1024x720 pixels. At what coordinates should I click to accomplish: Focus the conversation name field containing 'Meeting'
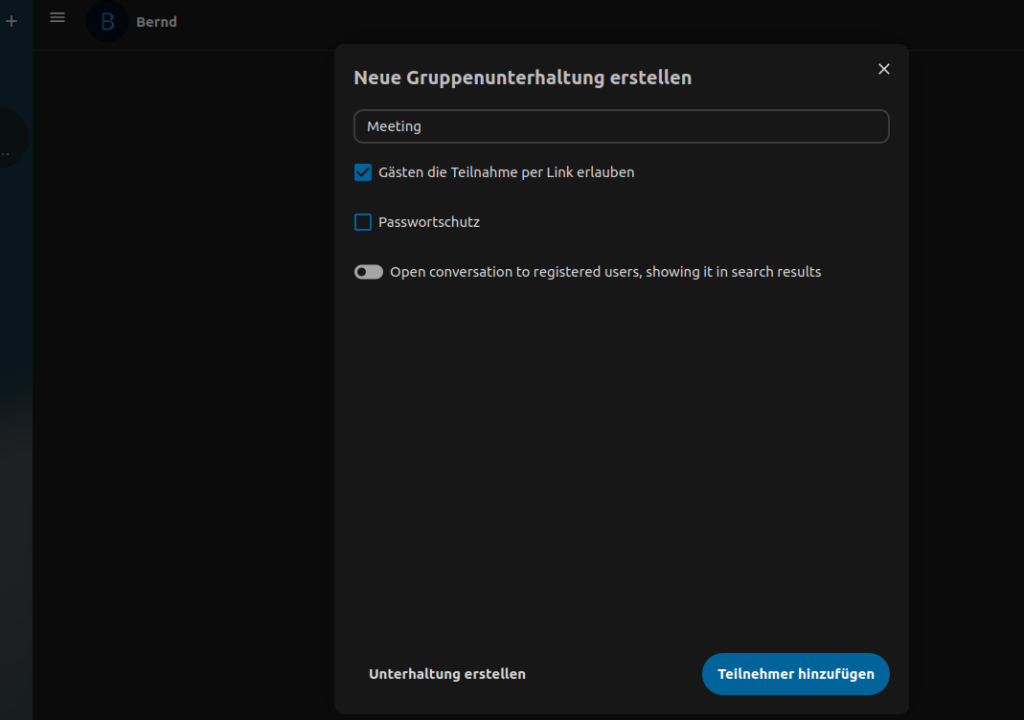tap(621, 127)
